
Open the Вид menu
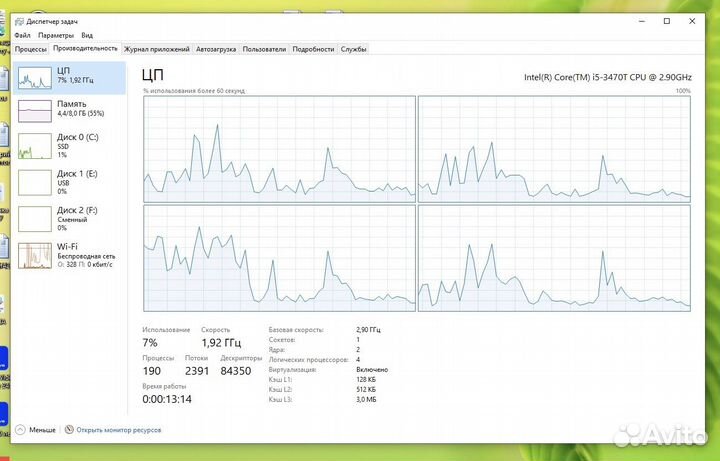pyautogui.click(x=87, y=35)
